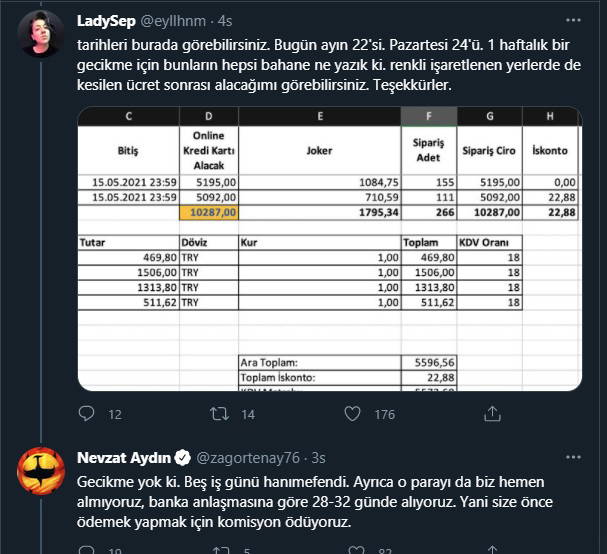
Task: Enlarge the attached spreadsheet image
Action: pyautogui.click(x=329, y=248)
